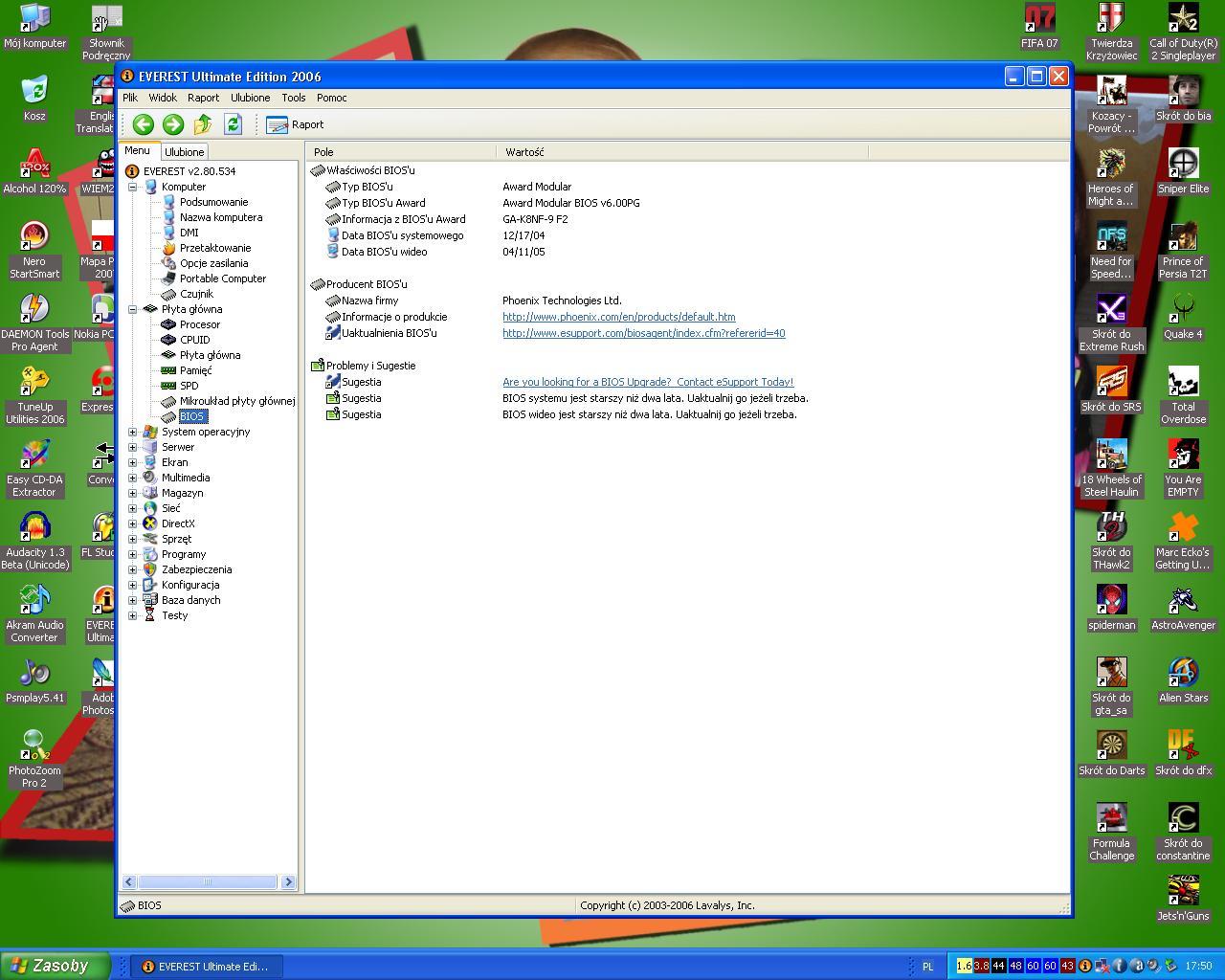Select Nazwa komputera tree item
1225x980 pixels.
point(221,217)
